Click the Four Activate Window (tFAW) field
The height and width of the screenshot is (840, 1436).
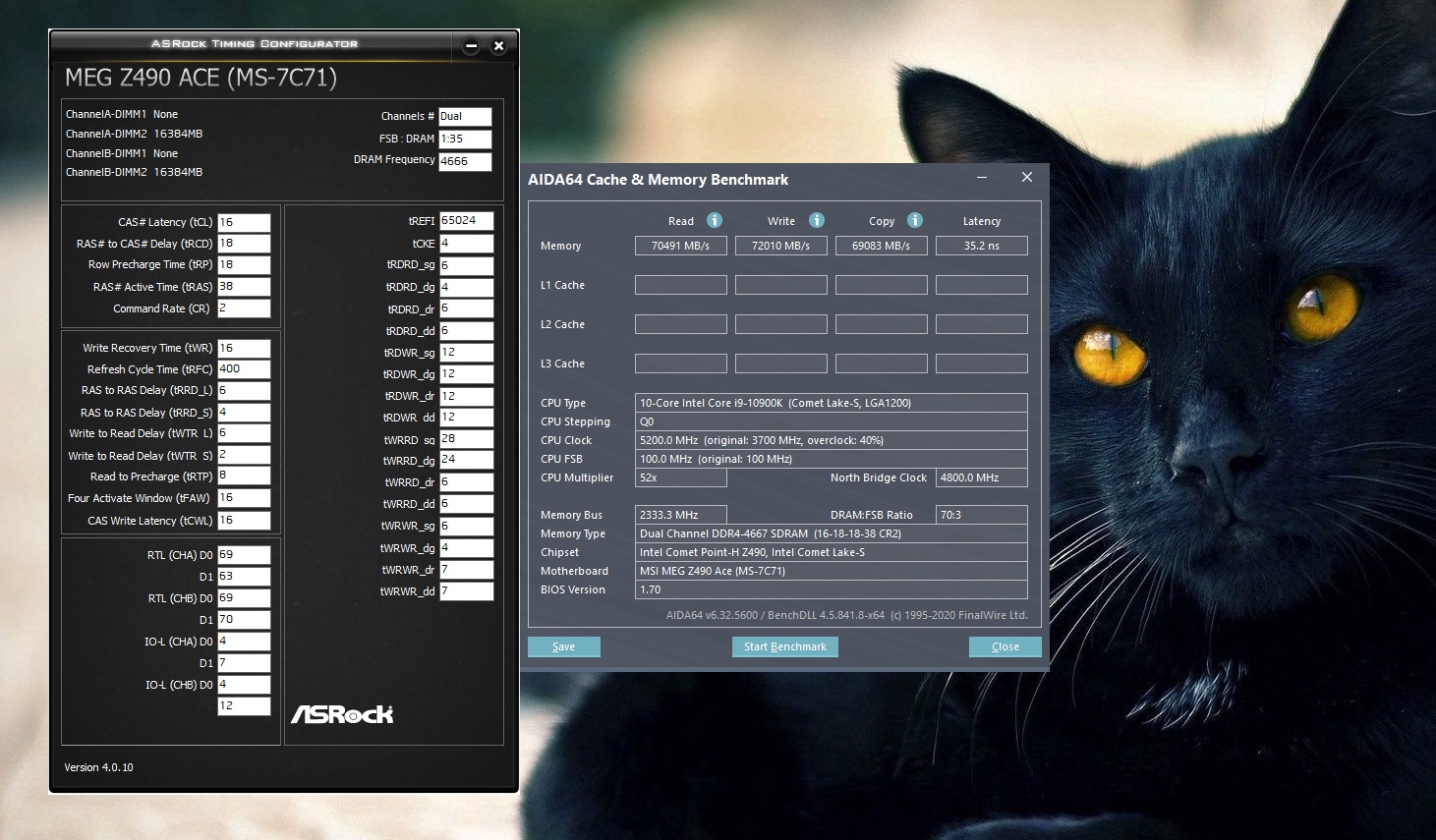pos(244,498)
